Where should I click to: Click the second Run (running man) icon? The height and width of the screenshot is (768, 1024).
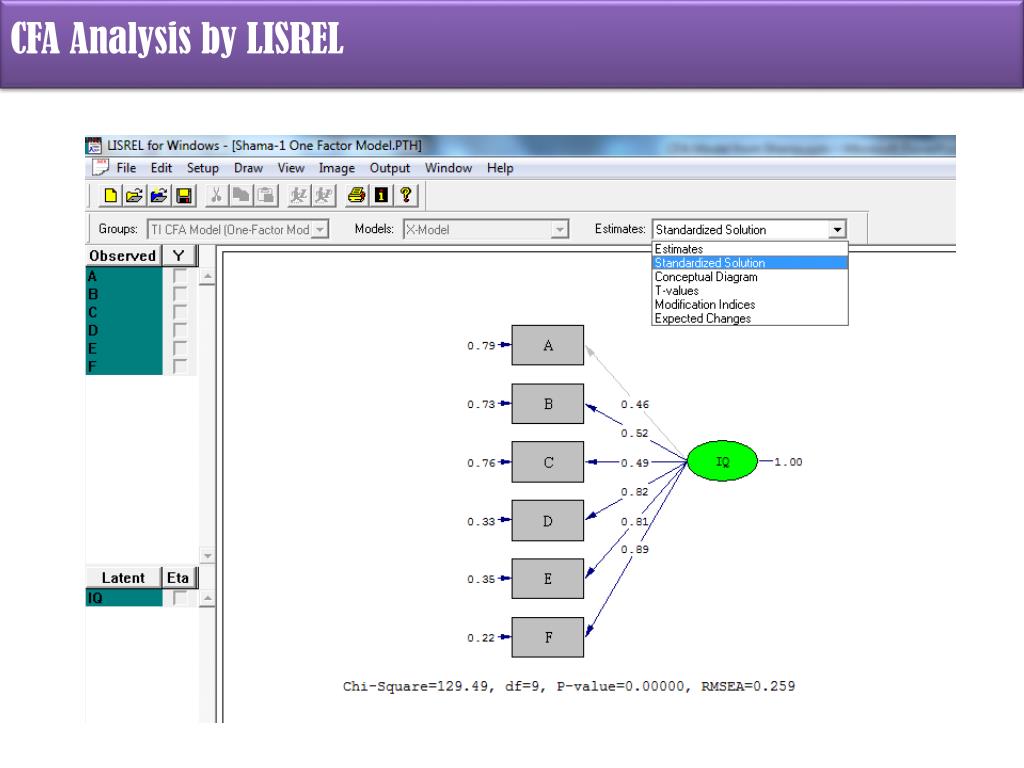tap(323, 195)
